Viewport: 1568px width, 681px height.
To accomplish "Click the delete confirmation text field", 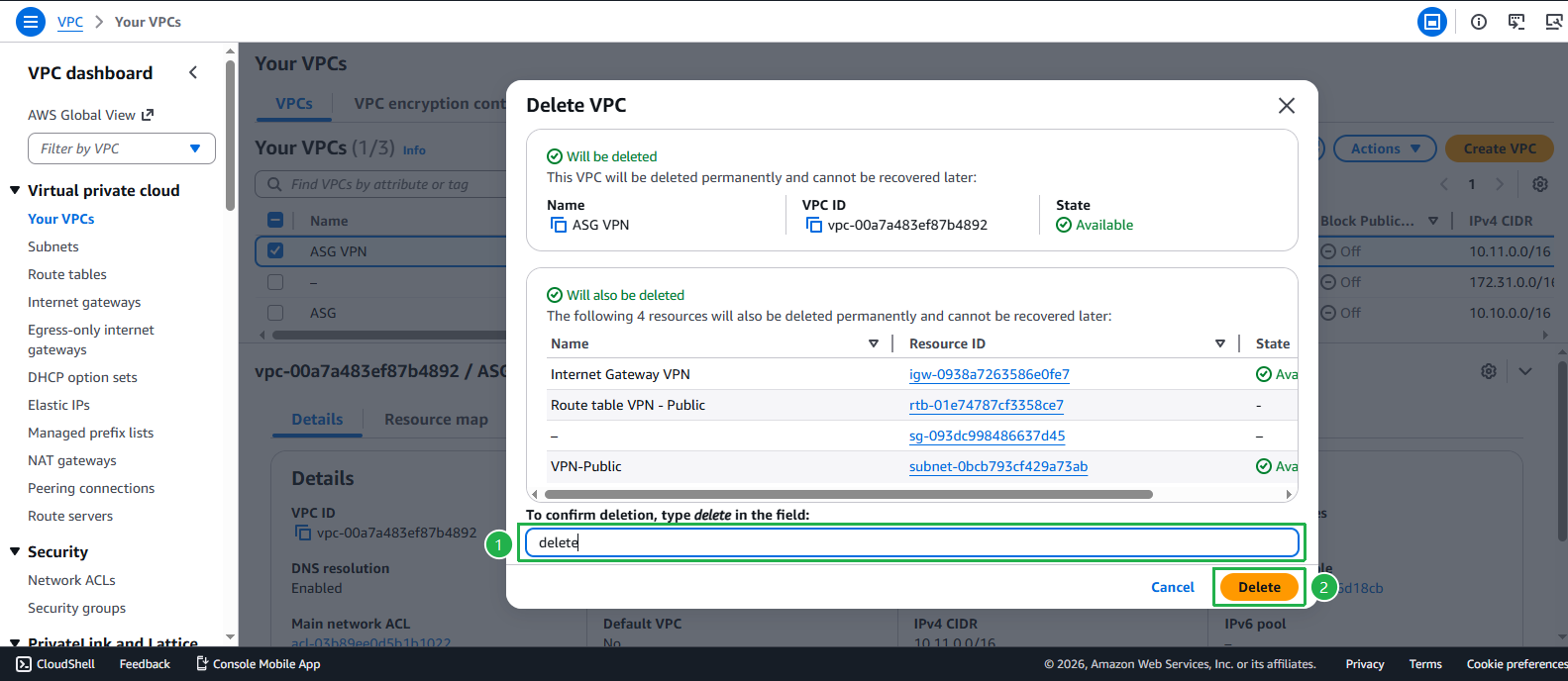I will point(911,542).
